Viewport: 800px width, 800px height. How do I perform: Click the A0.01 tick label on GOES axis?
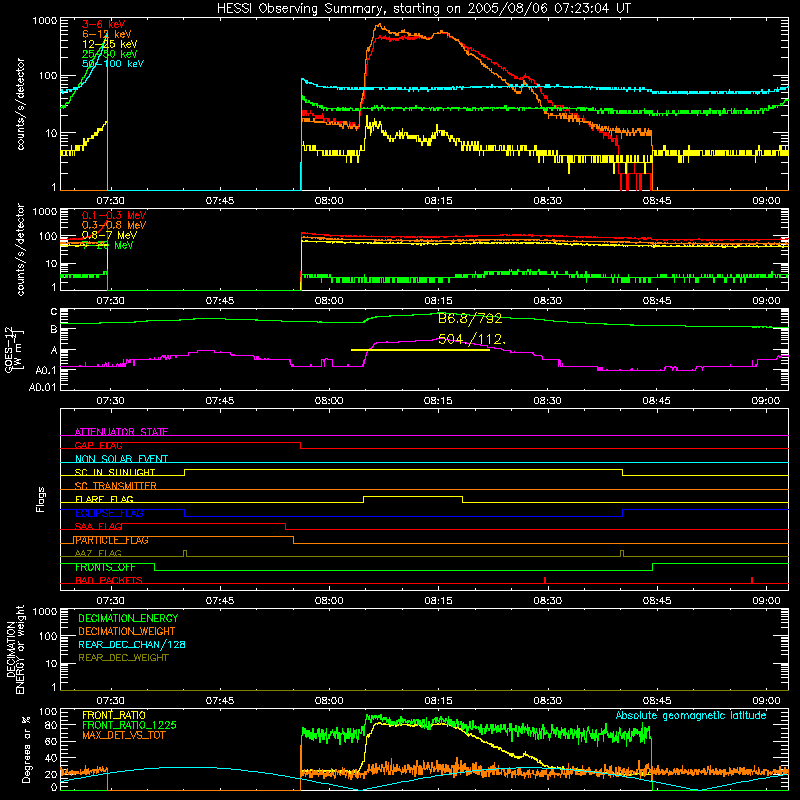tap(43, 387)
